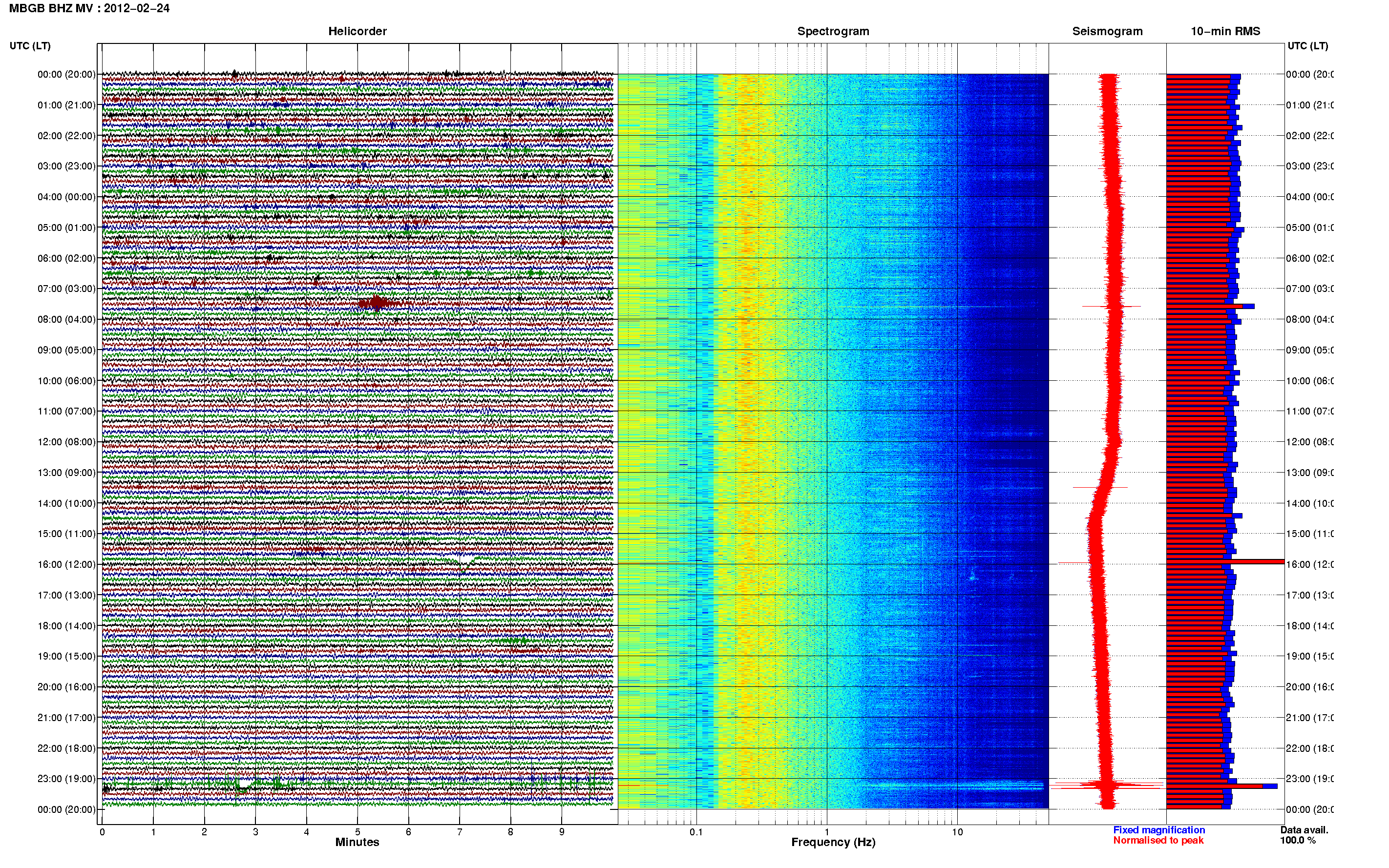1389x868 pixels.
Task: Click the Data avail. label
Action: click(x=1304, y=830)
